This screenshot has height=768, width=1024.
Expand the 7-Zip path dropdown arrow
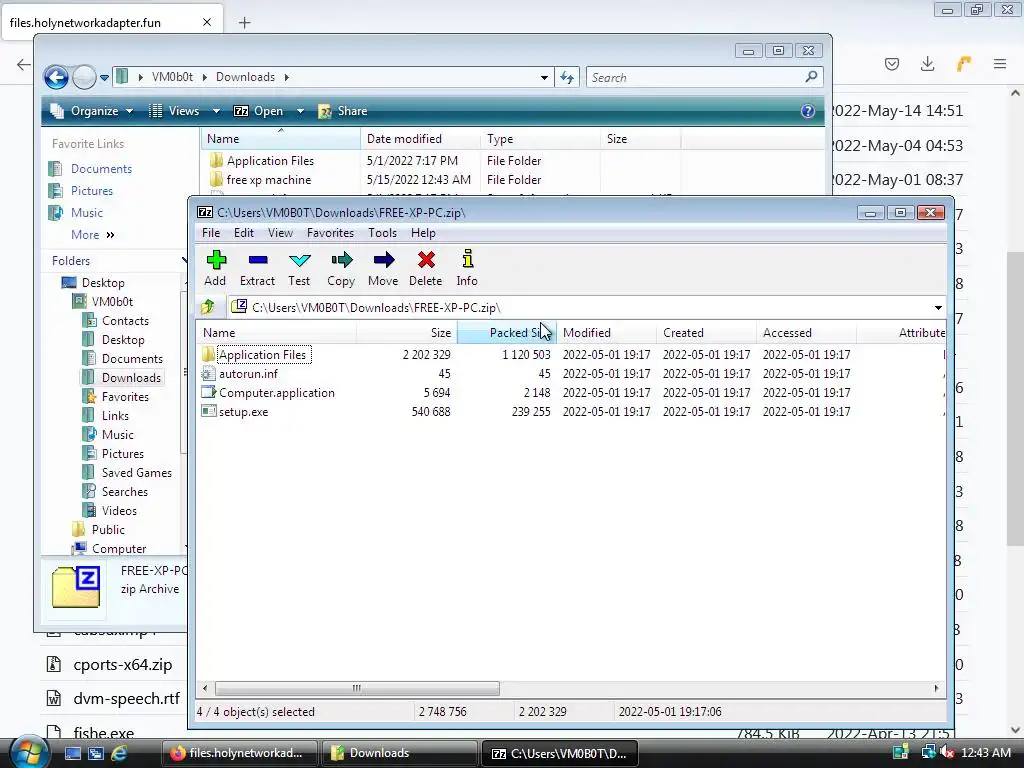(938, 308)
